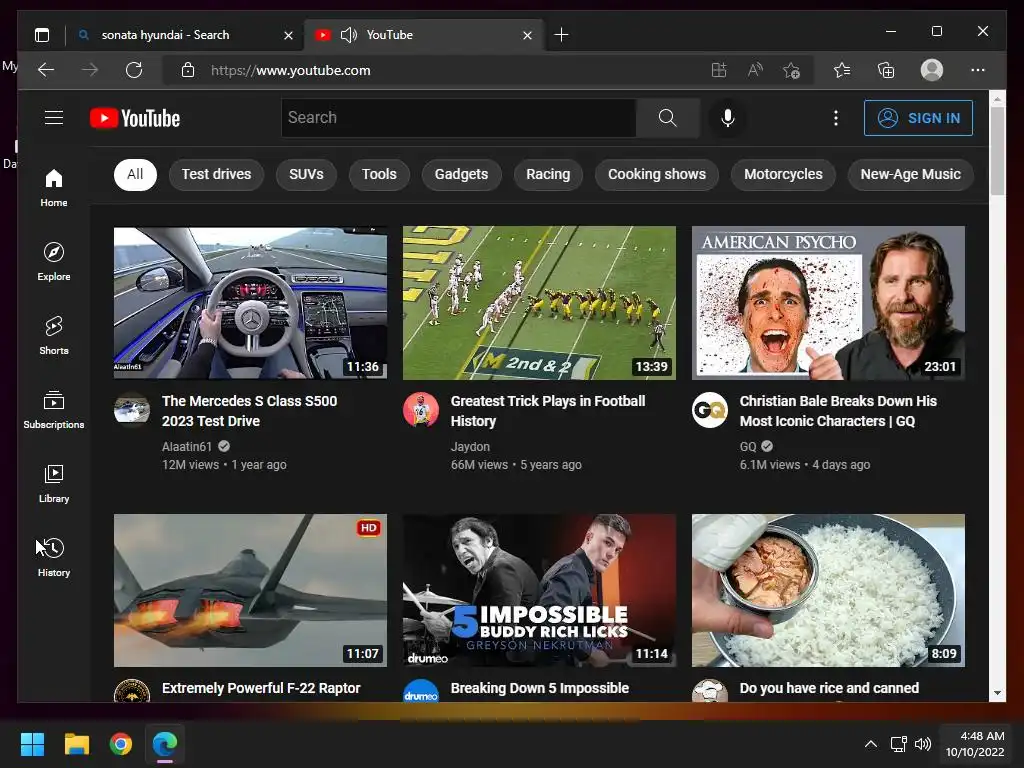Open Explore in the sidebar
Viewport: 1024px width, 768px height.
tap(54, 262)
